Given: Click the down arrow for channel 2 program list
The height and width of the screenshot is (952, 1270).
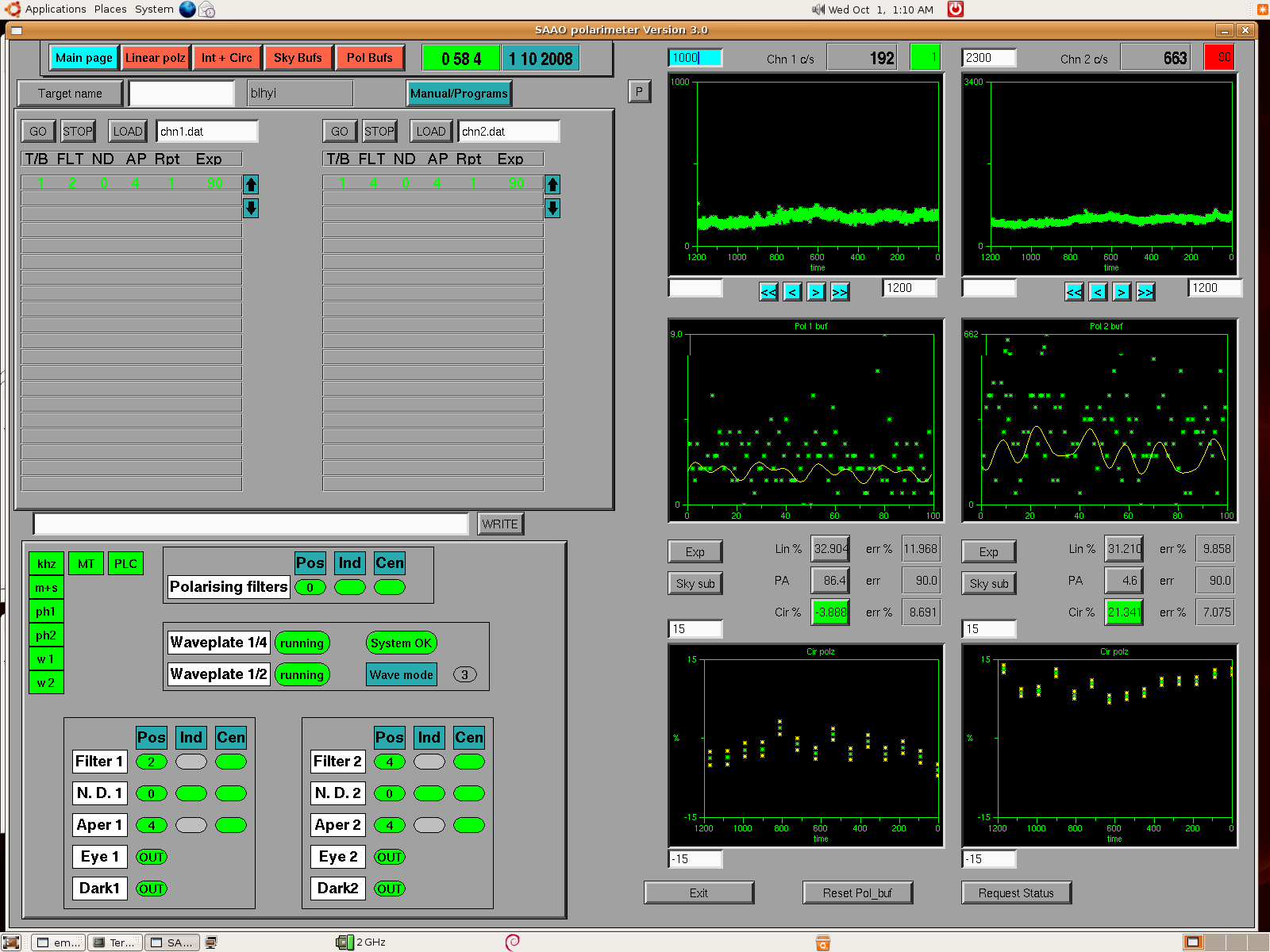Looking at the screenshot, I should (552, 209).
